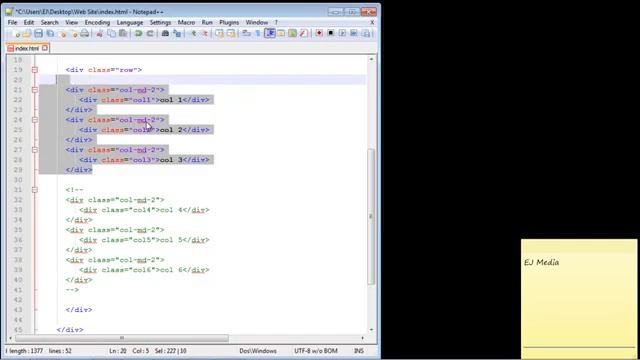Click the vertical scrollbar thumb in the editor
This screenshot has width=640, height=360.
click(371, 216)
